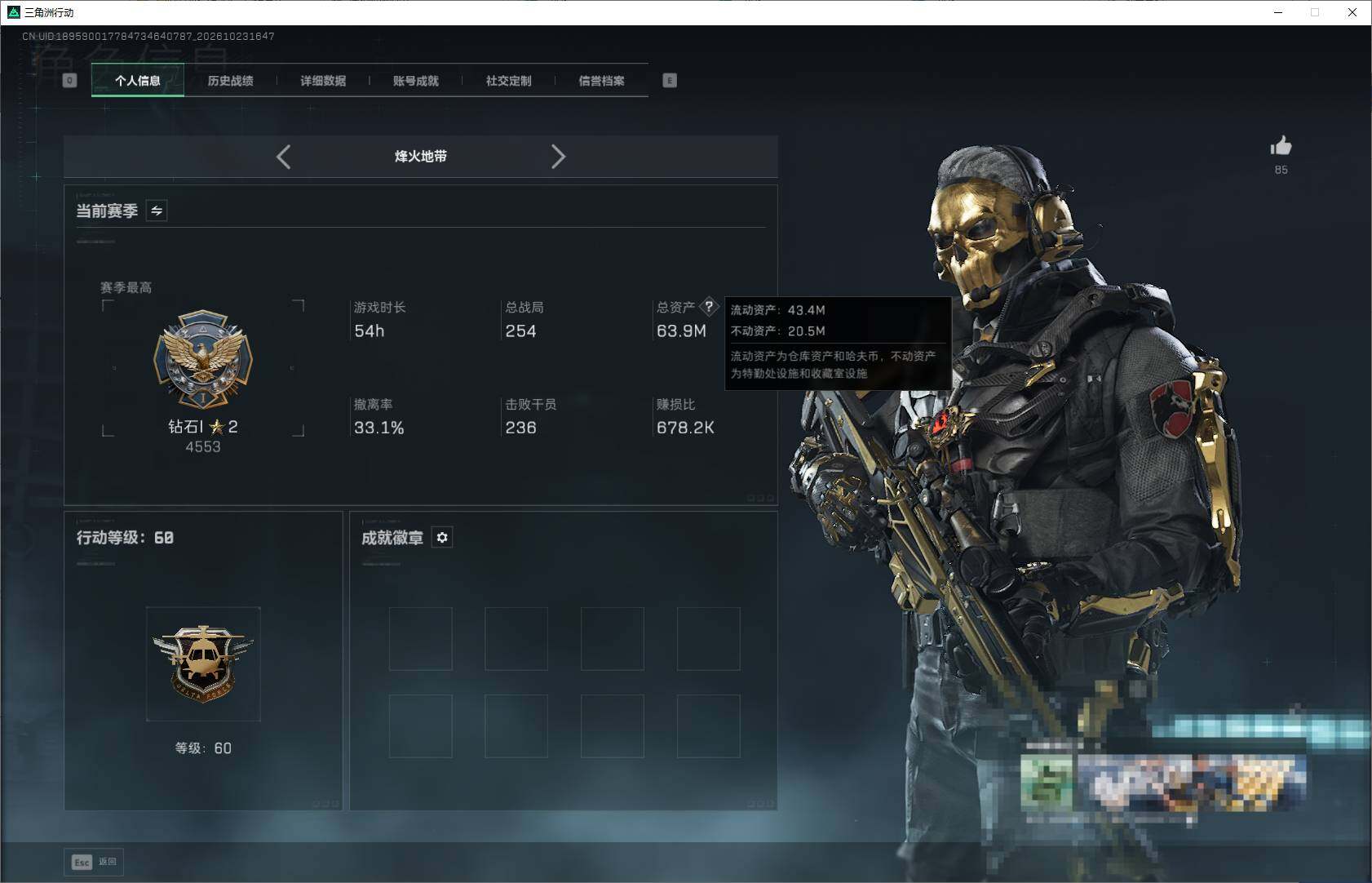The image size is (1372, 883).
Task: Click the 行动等级: 60 heading
Action: [125, 537]
